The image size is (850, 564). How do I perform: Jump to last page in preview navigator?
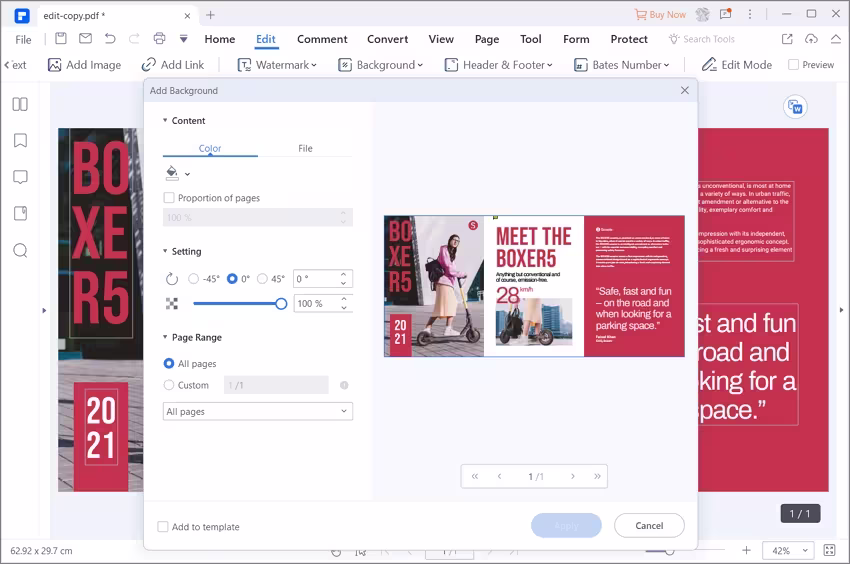click(597, 476)
